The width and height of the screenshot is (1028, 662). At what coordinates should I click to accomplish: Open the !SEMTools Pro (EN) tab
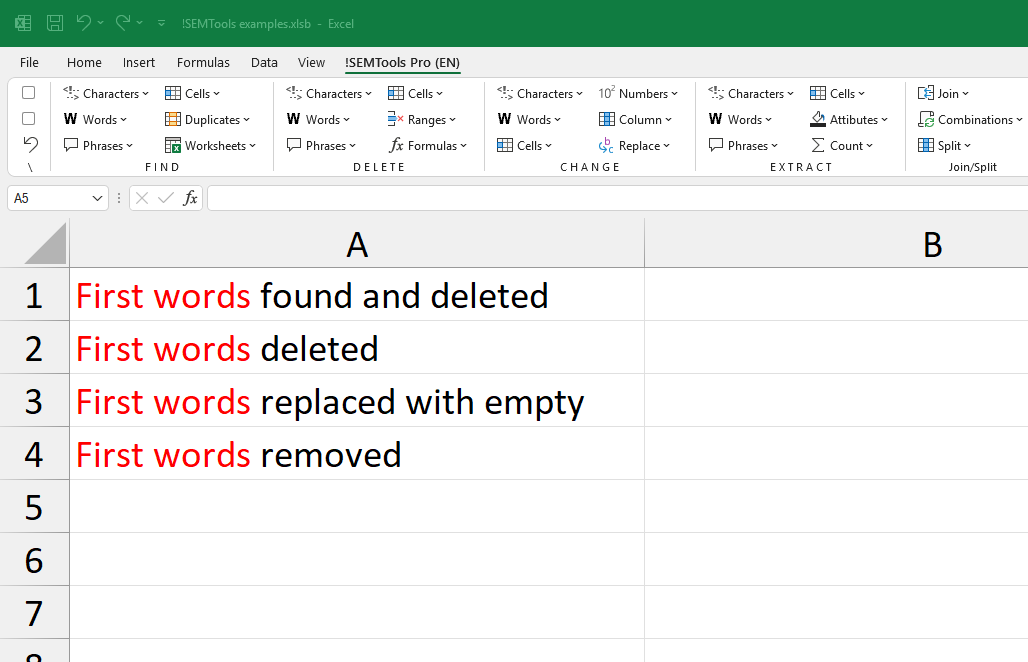[x=402, y=62]
